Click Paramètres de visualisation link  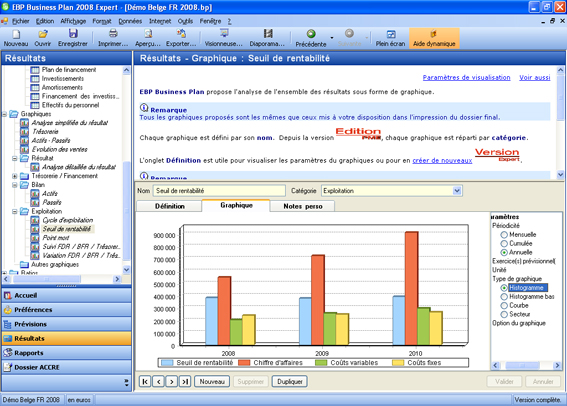[466, 77]
